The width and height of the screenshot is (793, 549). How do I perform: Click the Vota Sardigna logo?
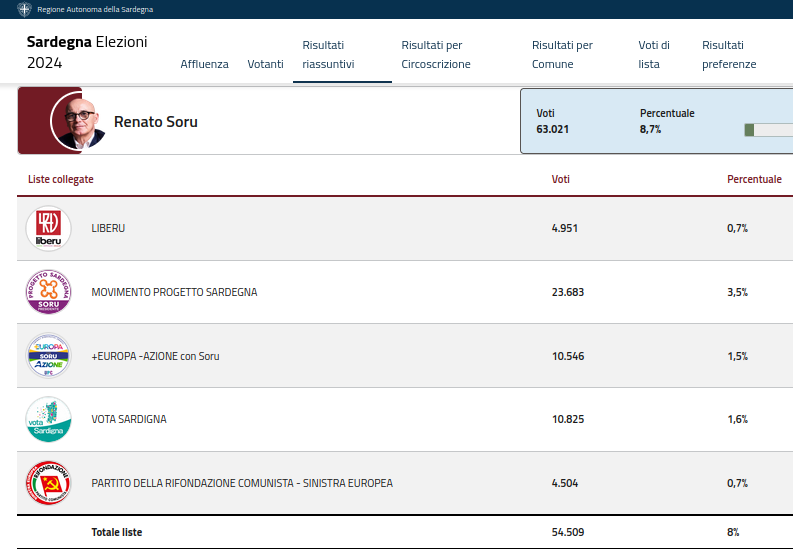click(48, 420)
